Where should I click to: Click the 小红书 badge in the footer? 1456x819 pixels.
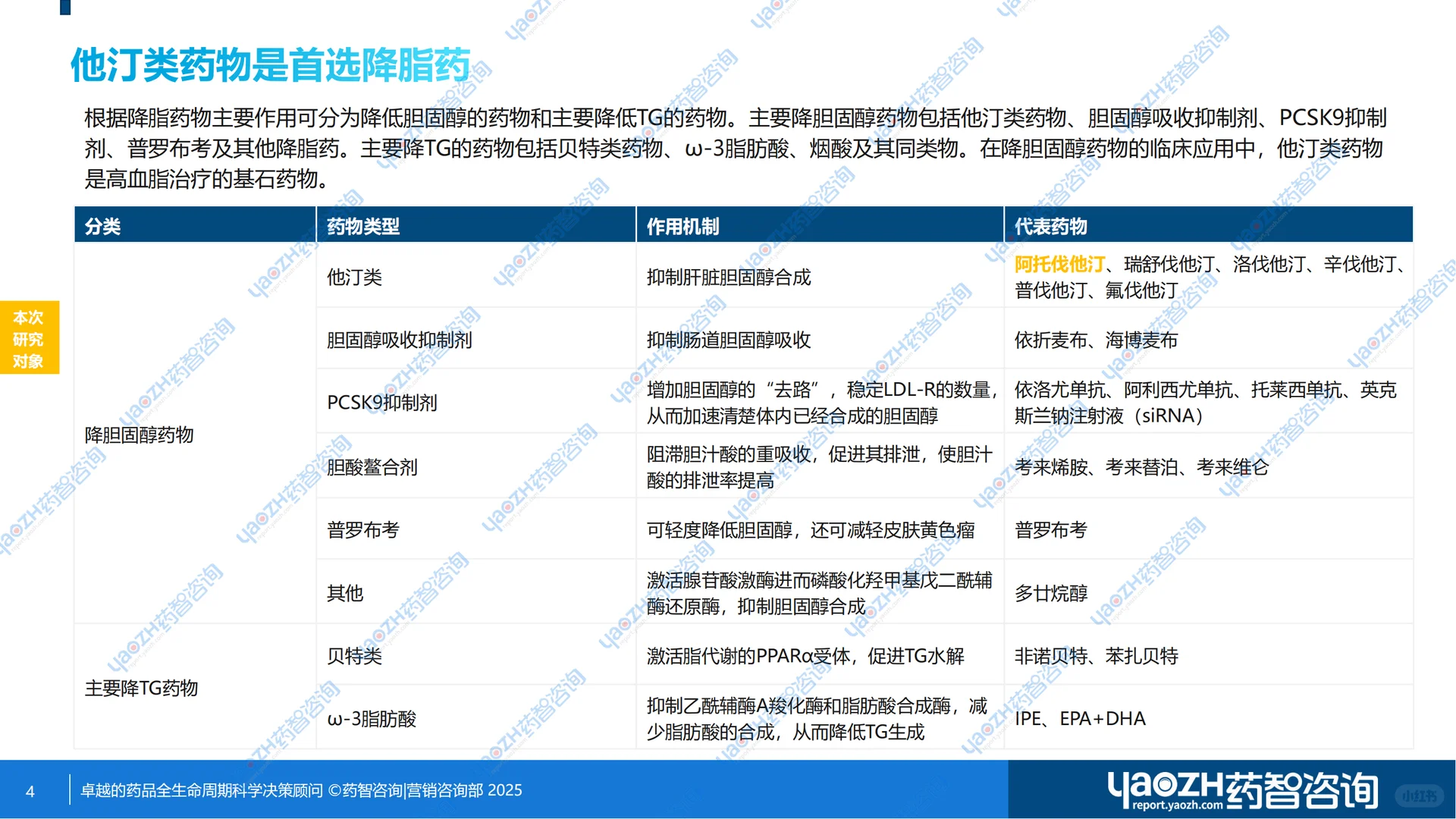(x=1419, y=795)
